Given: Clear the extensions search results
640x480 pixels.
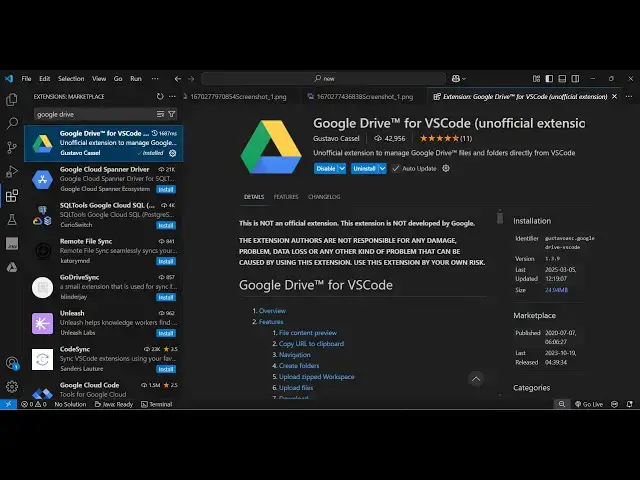Looking at the screenshot, I should click(160, 114).
